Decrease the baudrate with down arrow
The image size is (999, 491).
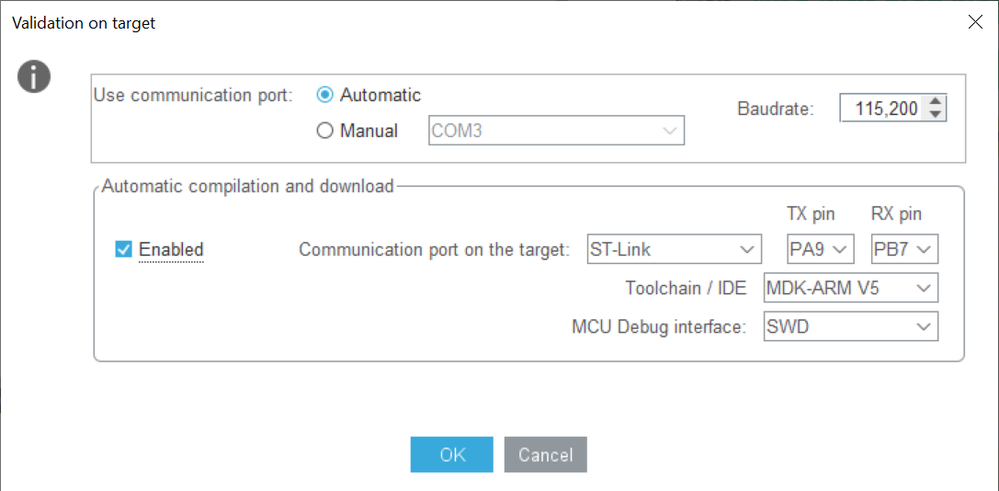click(936, 114)
